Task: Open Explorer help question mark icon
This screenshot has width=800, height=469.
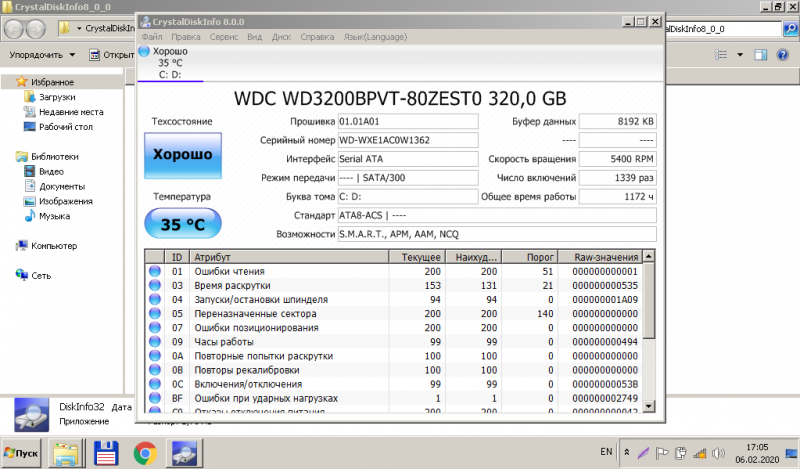Action: coord(783,55)
